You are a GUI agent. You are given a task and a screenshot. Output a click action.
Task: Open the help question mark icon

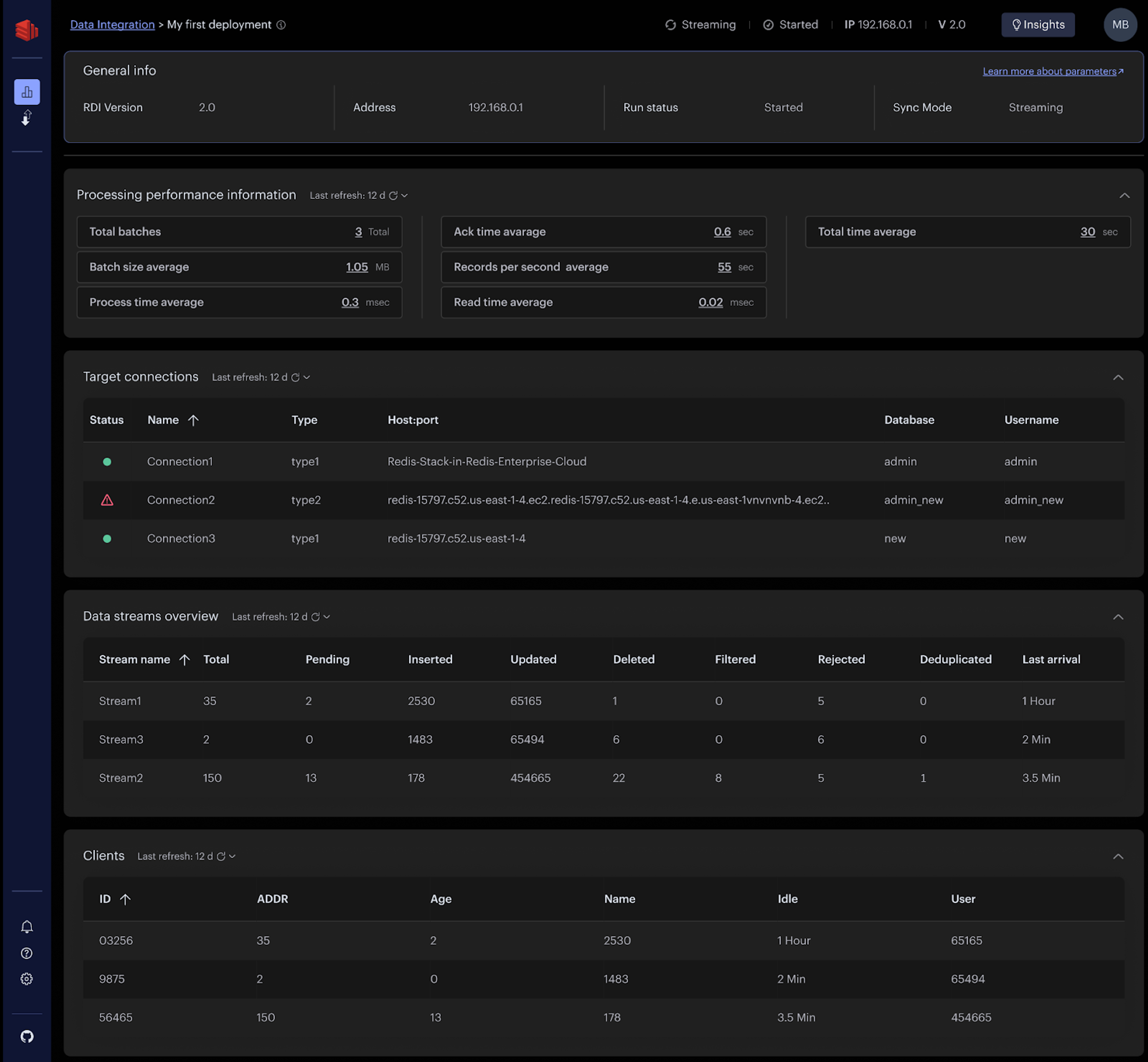point(26,954)
